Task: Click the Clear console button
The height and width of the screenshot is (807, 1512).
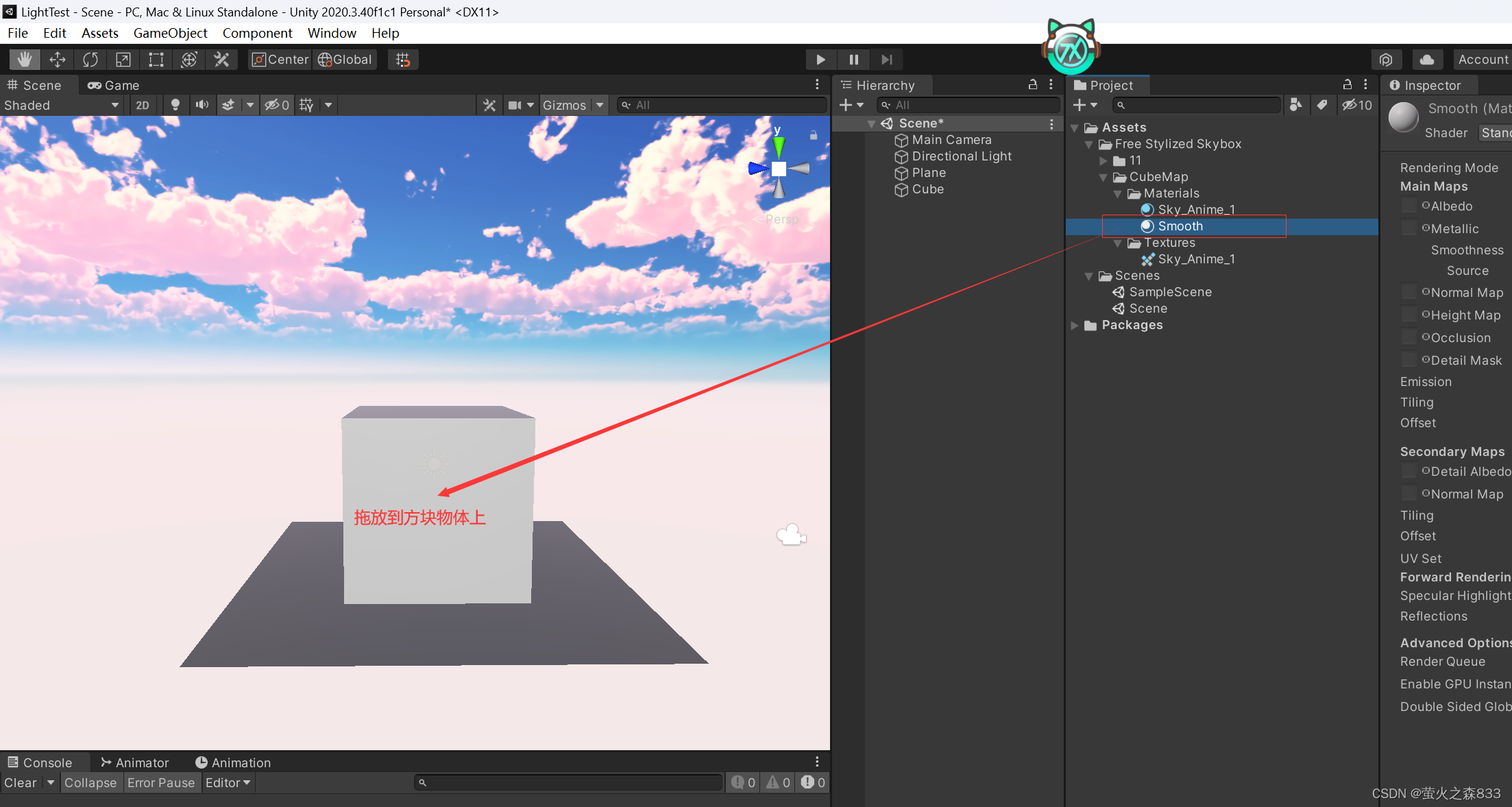Action: click(21, 782)
